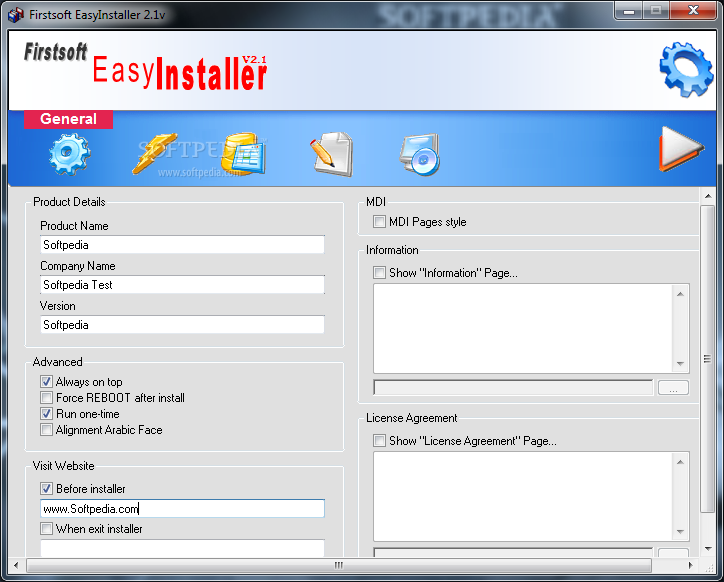Select the lightning bolt toolbar icon

pyautogui.click(x=155, y=154)
